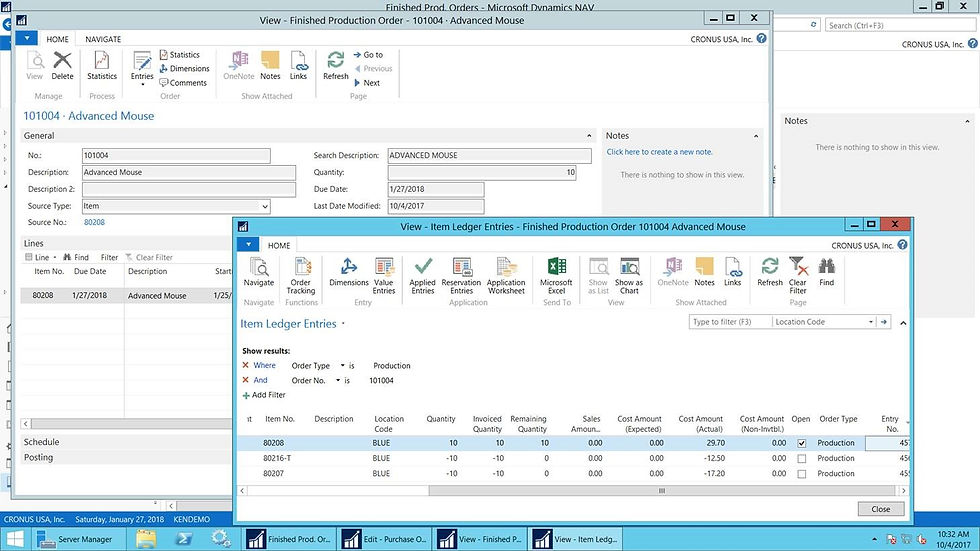Click Navigate in the Item Ledger Entries ribbon
Image resolution: width=980 pixels, height=551 pixels.
pyautogui.click(x=259, y=272)
